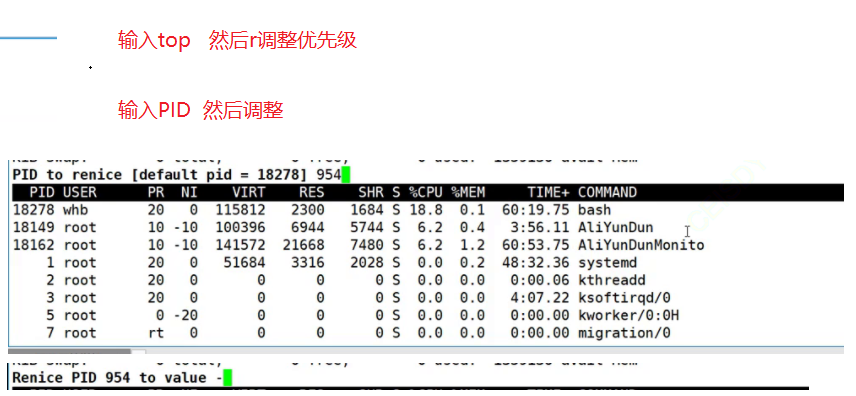Click the 3:56.11 time value

coord(540,228)
